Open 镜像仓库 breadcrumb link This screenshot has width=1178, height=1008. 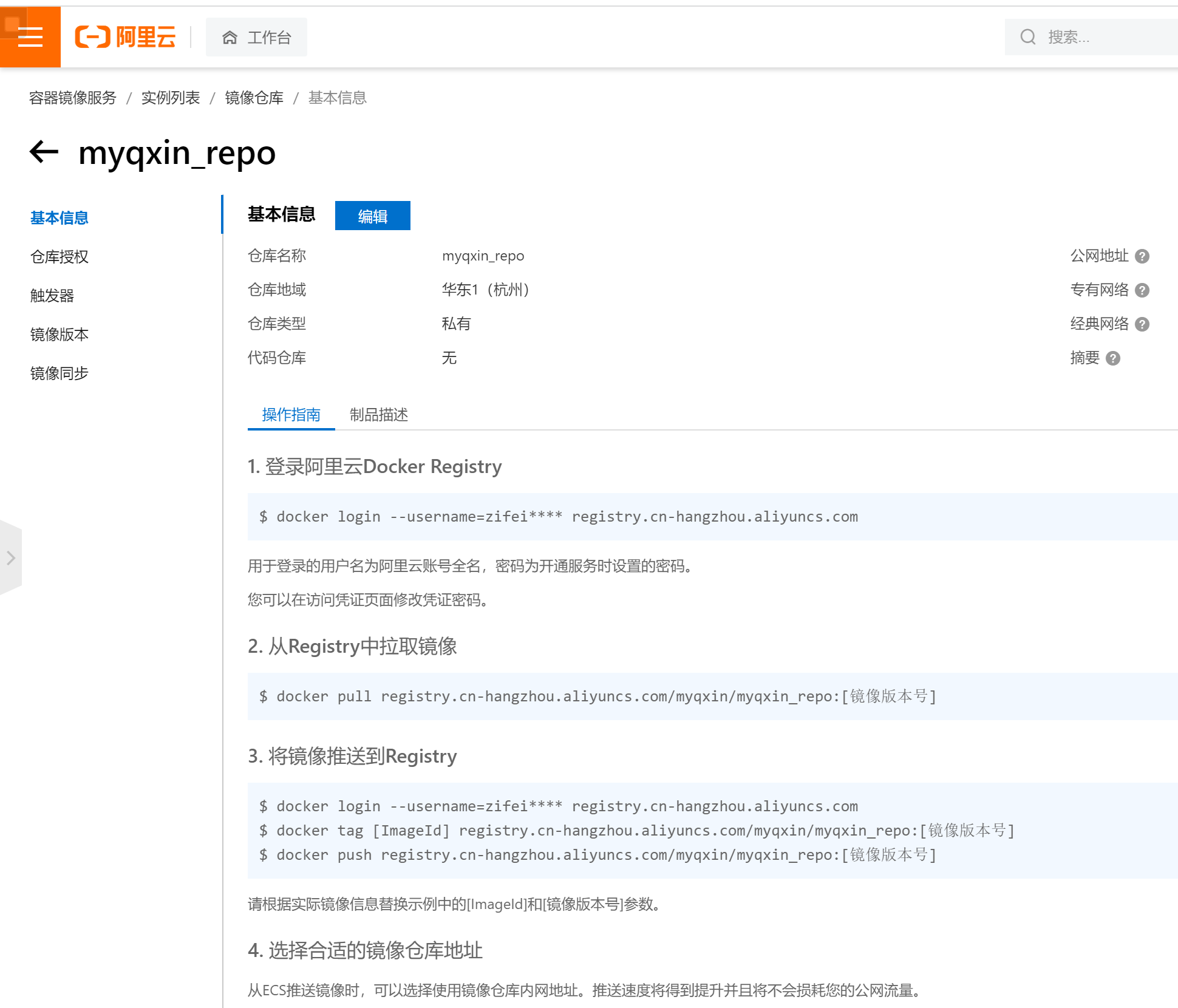(x=254, y=98)
